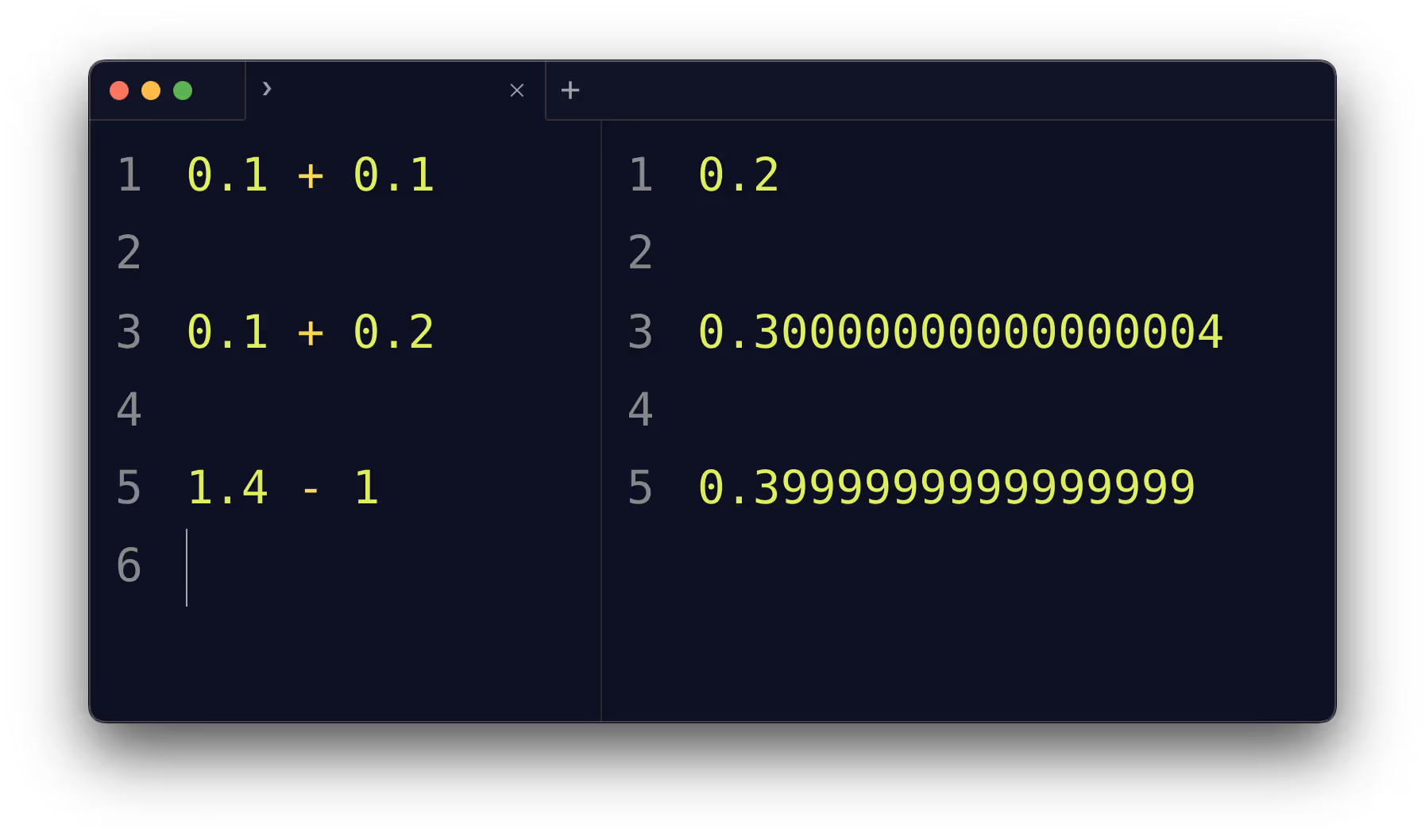Select line number 3 in the editor
This screenshot has width=1425, height=840.
[x=129, y=332]
